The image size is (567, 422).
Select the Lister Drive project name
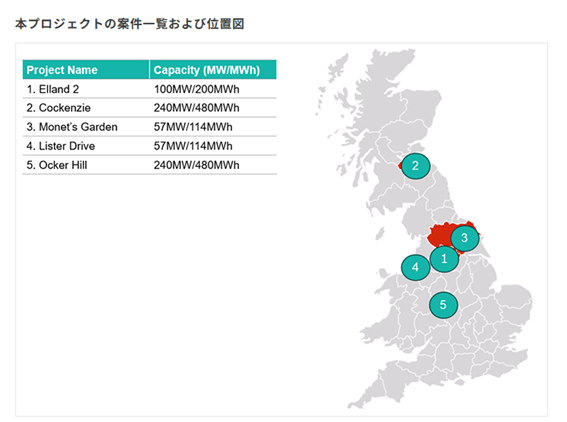(x=60, y=146)
